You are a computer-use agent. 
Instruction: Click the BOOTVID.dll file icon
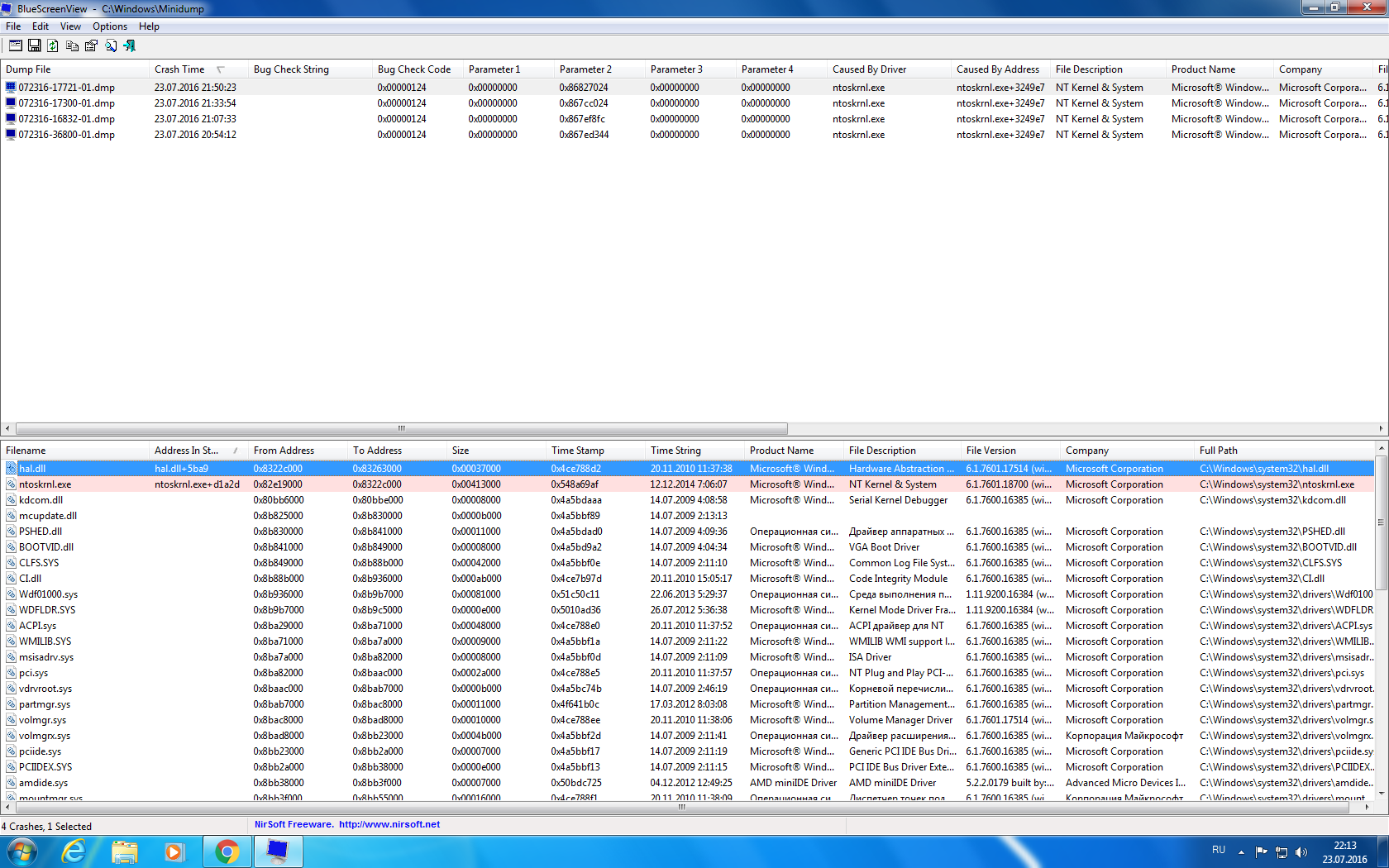click(11, 547)
